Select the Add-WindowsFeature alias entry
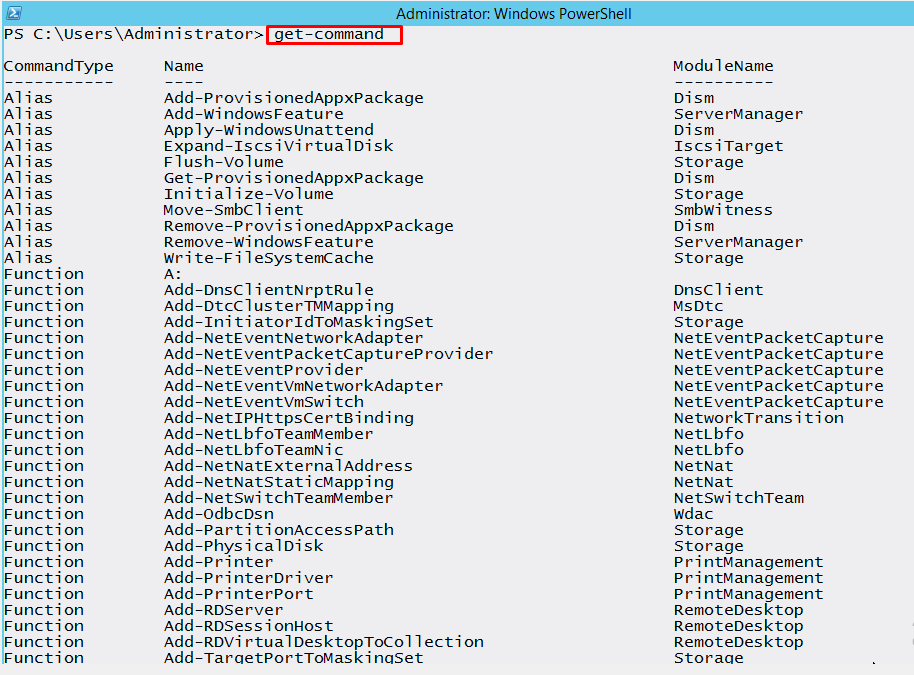 pos(252,113)
